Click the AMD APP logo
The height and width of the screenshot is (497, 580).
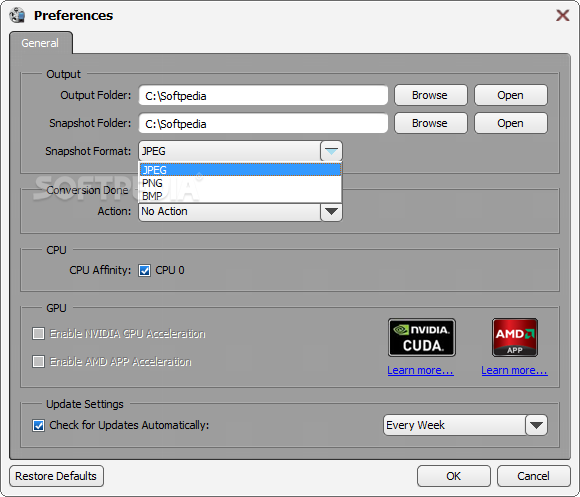pos(515,337)
